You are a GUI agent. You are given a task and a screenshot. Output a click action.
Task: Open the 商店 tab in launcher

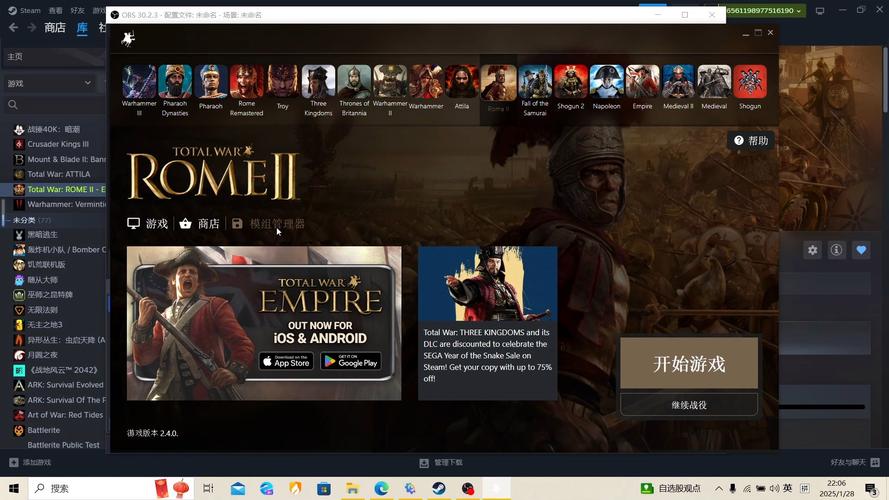199,224
